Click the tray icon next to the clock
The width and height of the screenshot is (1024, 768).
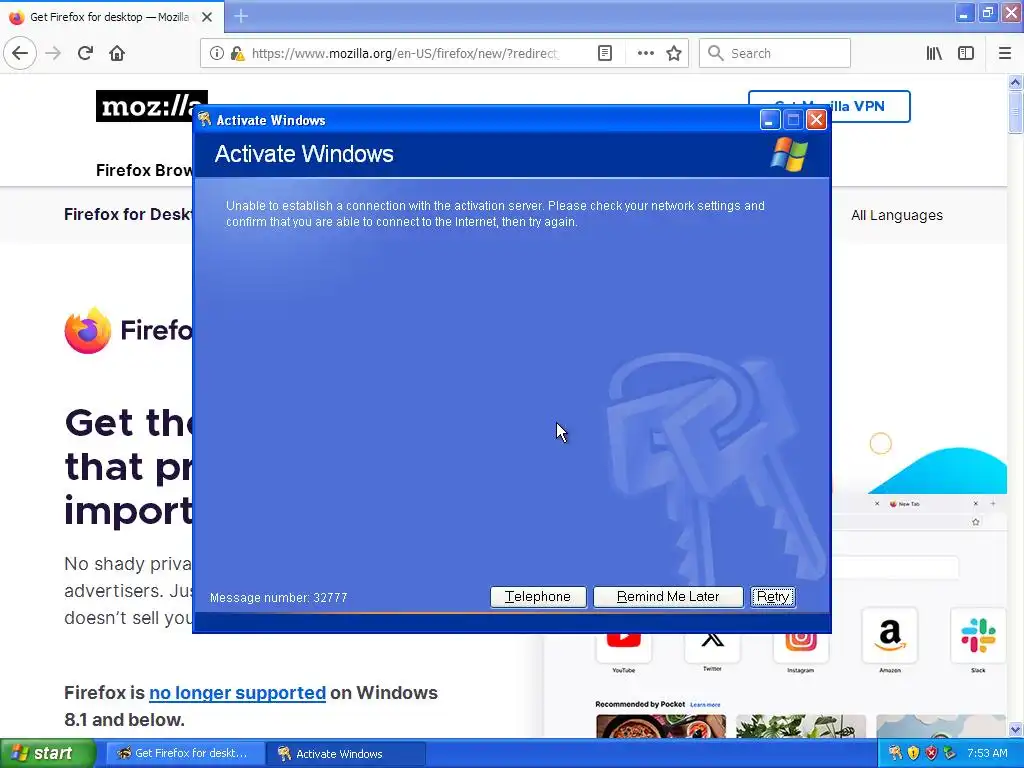pyautogui.click(x=949, y=753)
